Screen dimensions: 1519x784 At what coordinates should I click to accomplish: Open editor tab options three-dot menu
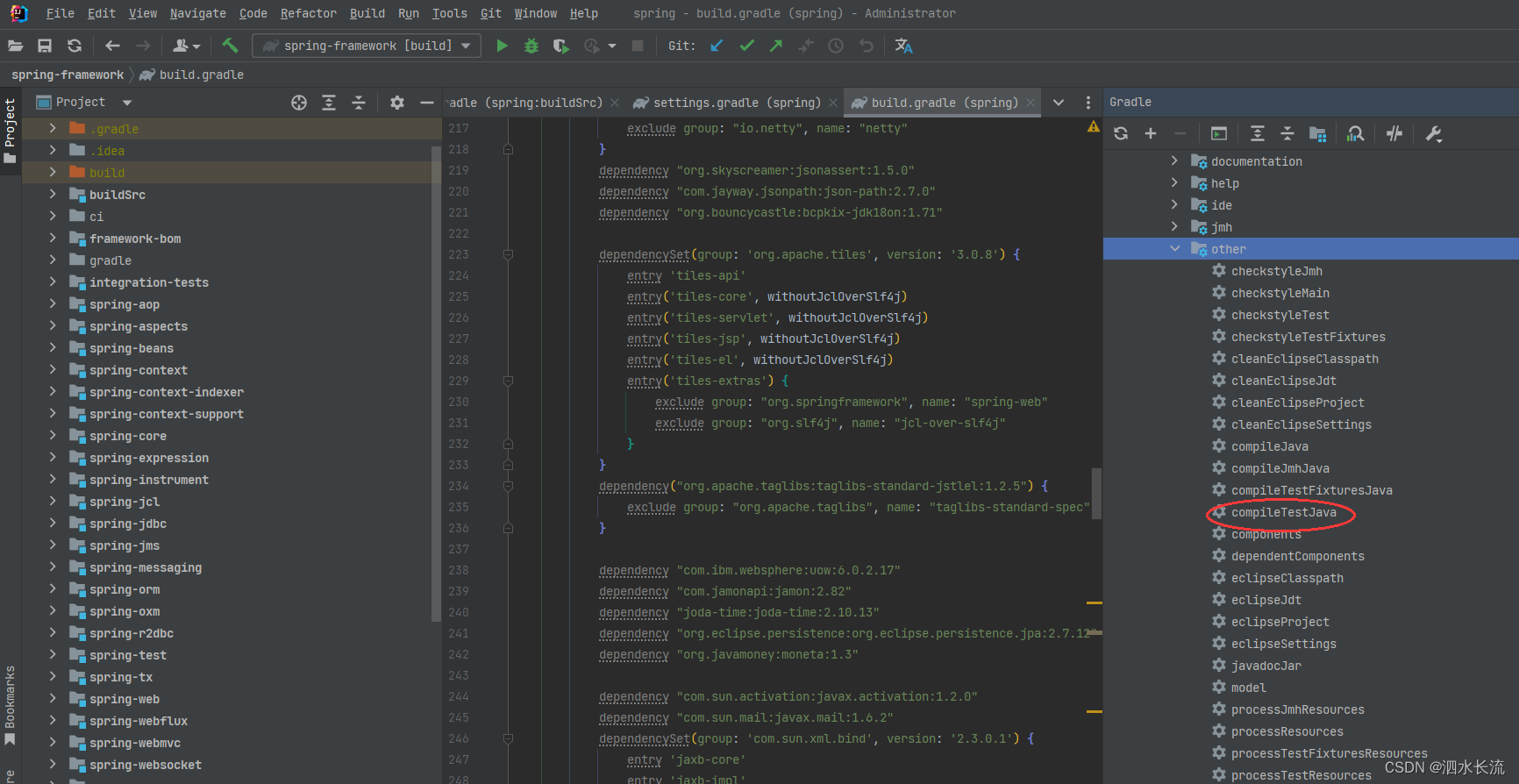1088,103
